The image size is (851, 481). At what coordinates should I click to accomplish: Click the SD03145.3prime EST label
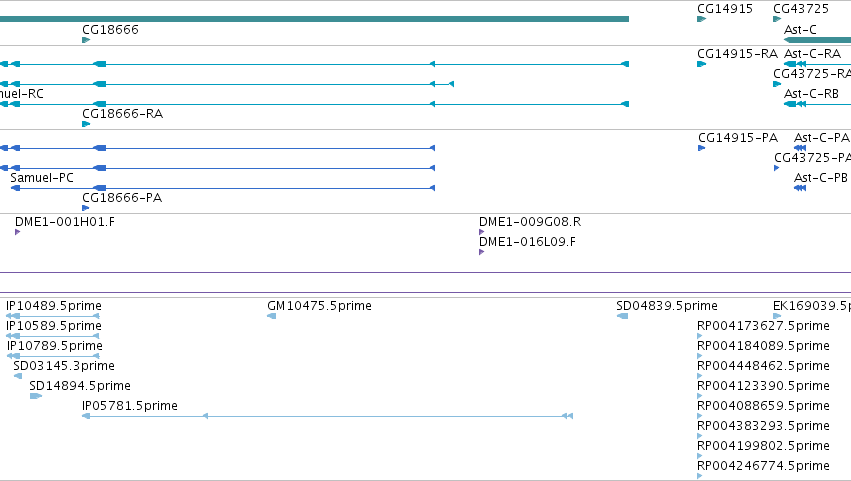pyautogui.click(x=64, y=366)
